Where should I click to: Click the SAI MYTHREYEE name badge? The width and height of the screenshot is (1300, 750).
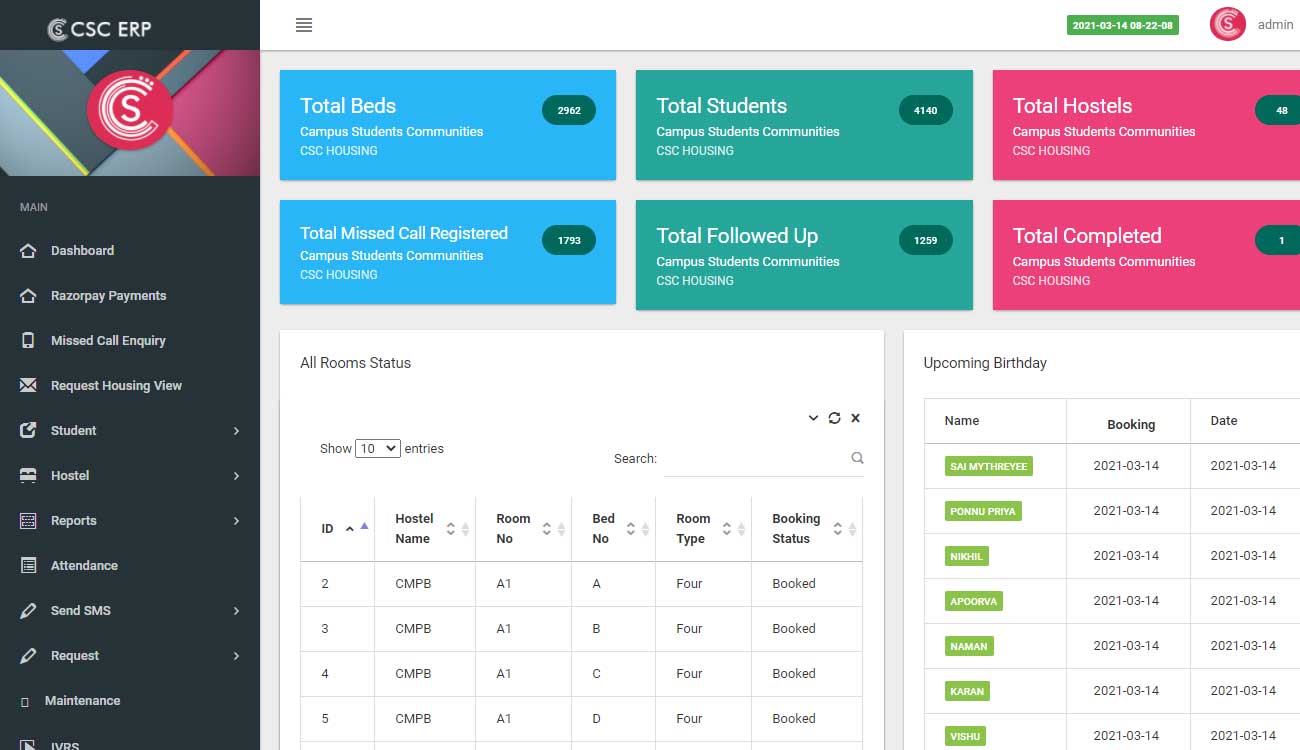pyautogui.click(x=989, y=466)
